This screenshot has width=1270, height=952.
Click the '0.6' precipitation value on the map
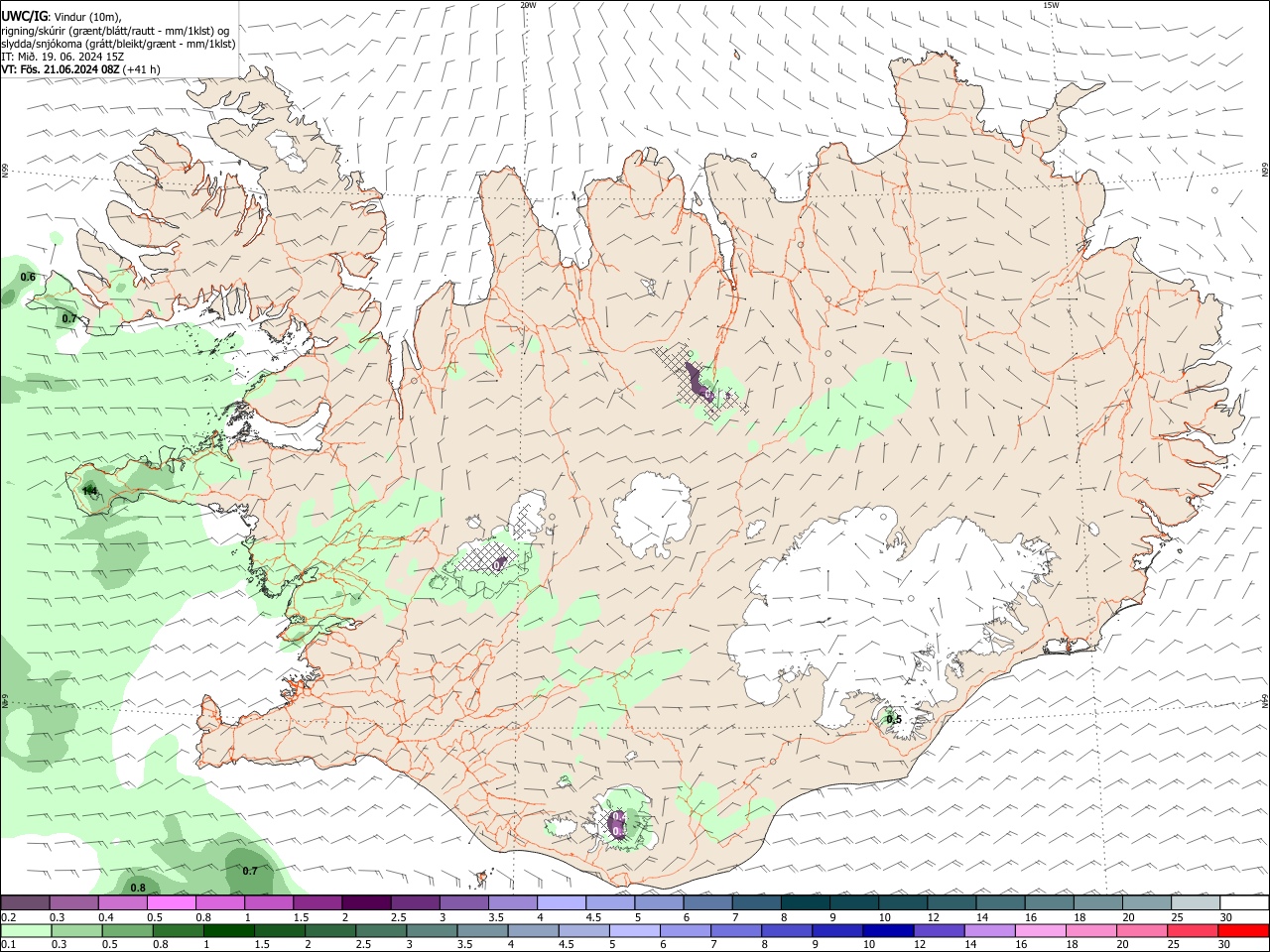point(28,277)
